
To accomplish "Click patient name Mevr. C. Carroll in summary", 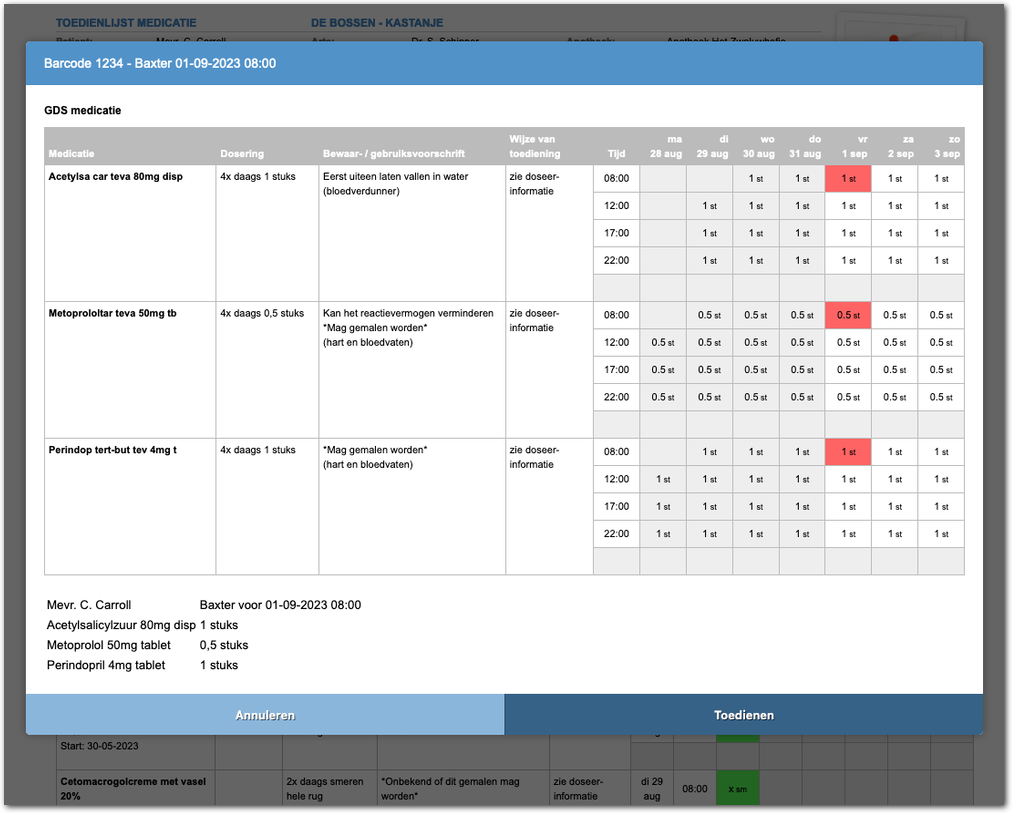I will click(x=89, y=605).
